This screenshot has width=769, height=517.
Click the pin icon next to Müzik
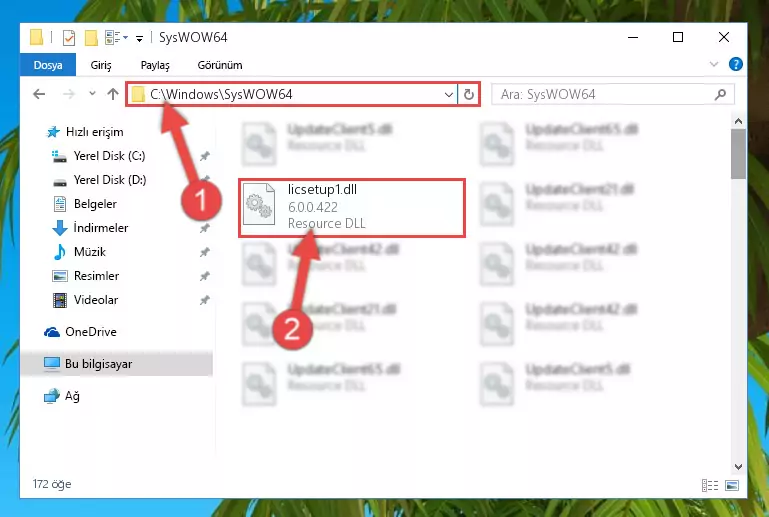click(205, 253)
